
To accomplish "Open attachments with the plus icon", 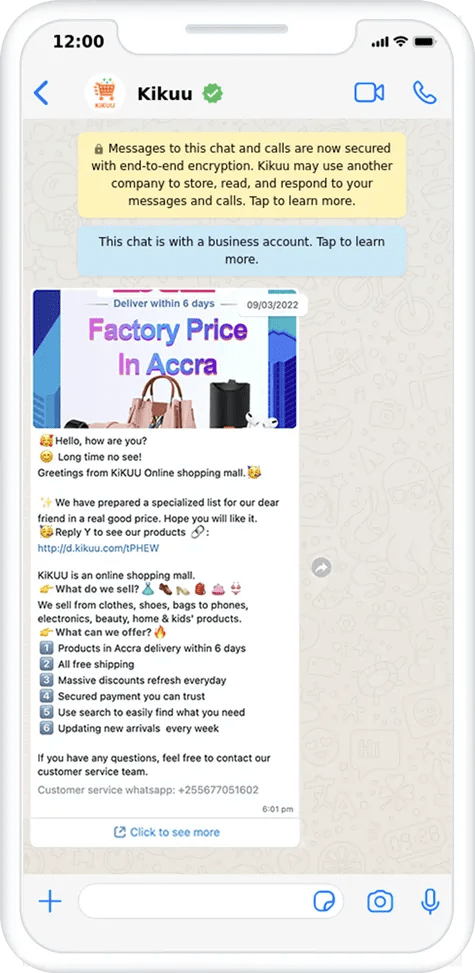I will 50,901.
